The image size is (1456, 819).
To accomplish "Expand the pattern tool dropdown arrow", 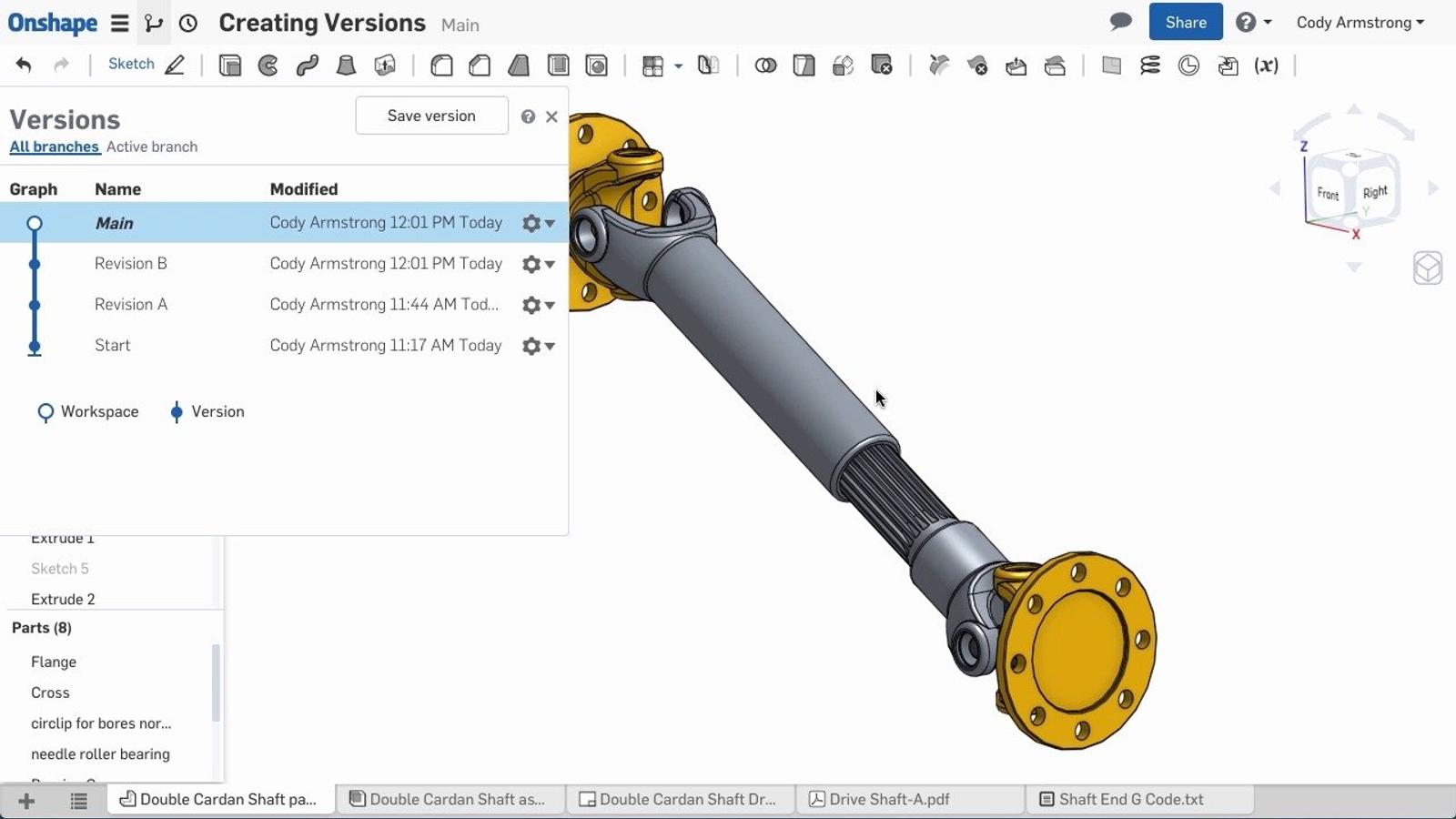I will coord(678,66).
